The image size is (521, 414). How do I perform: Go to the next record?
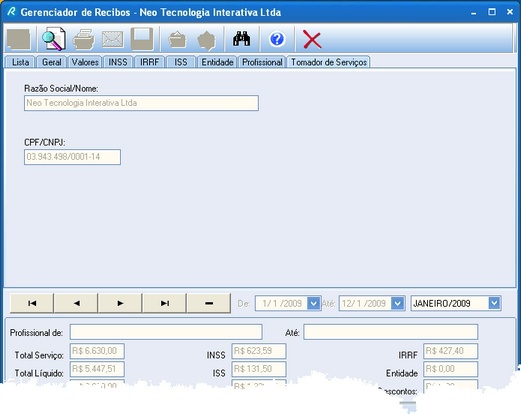point(120,303)
